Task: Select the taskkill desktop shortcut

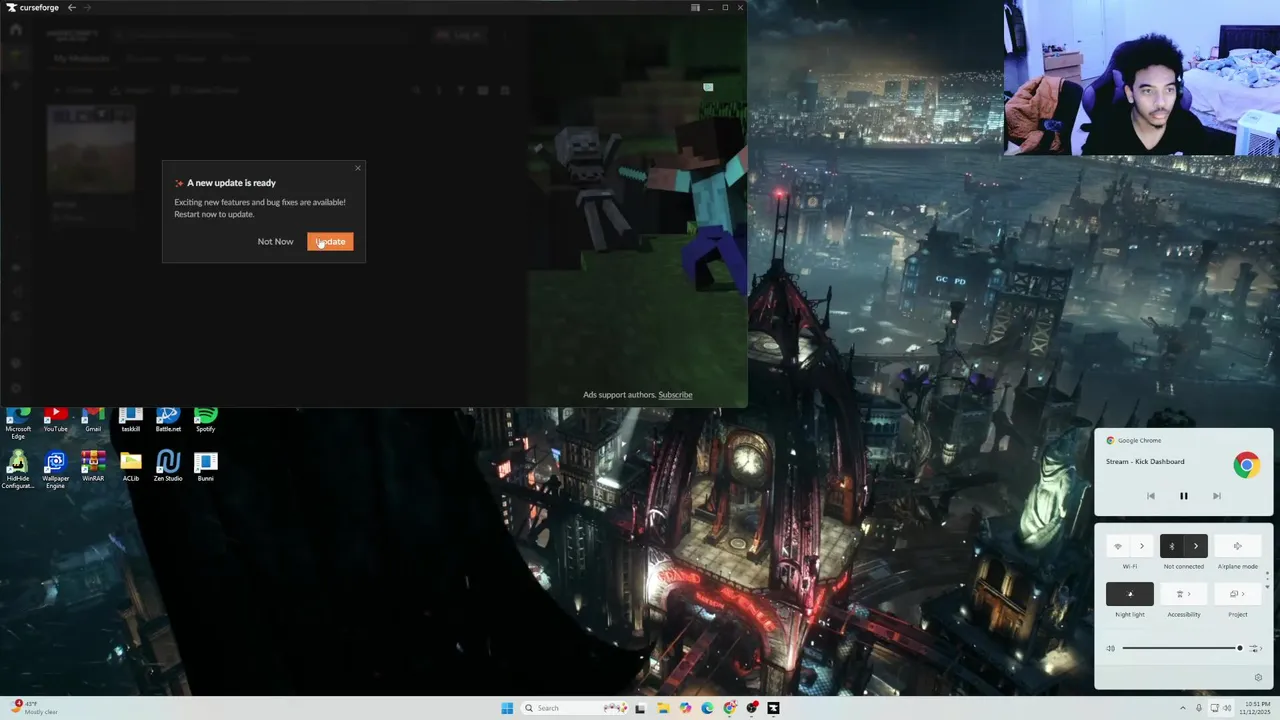Action: tap(130, 421)
